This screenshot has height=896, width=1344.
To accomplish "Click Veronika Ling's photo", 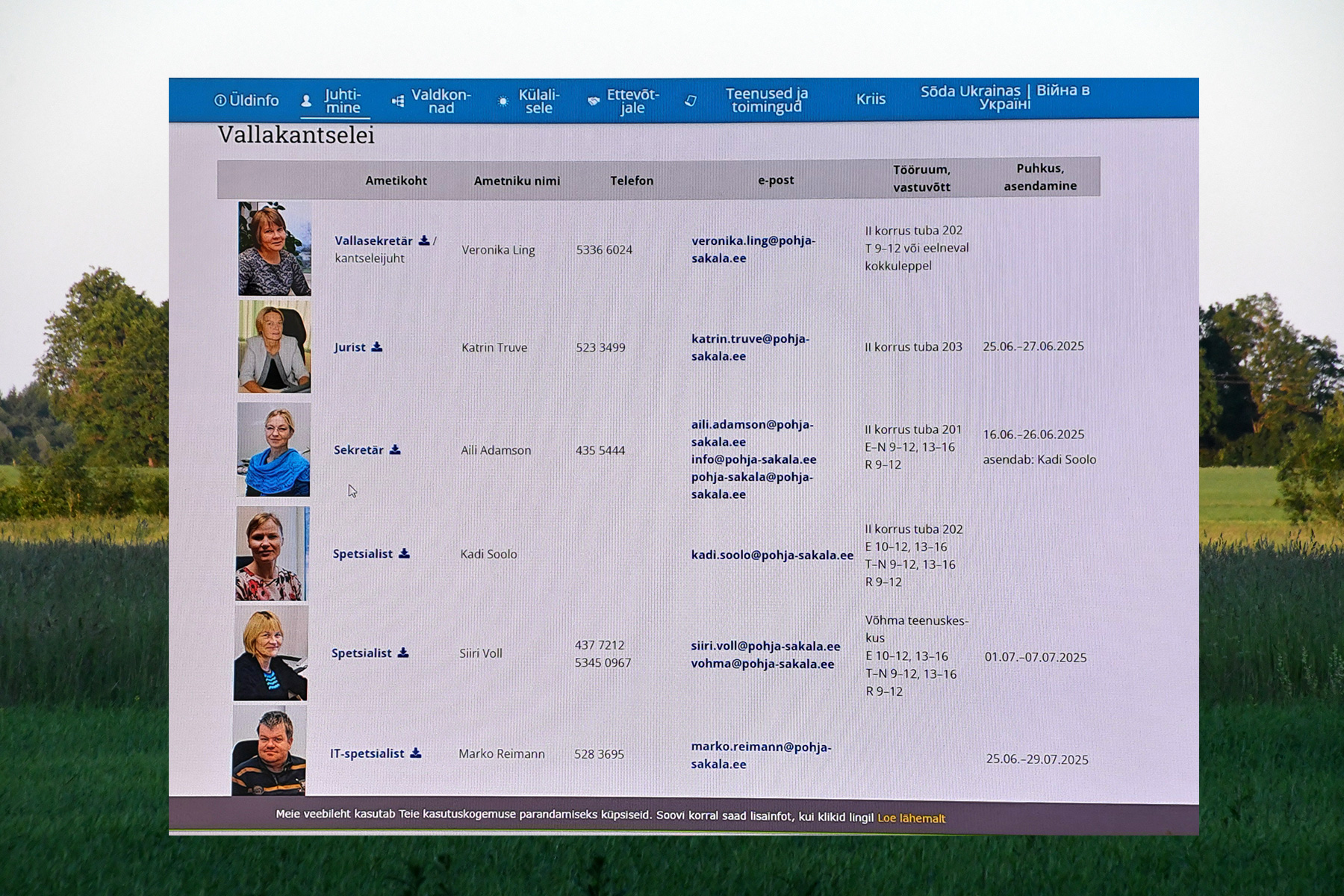I will click(275, 248).
